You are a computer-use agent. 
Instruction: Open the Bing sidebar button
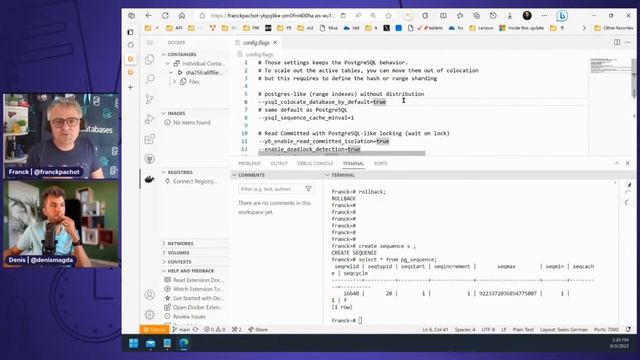[562, 16]
